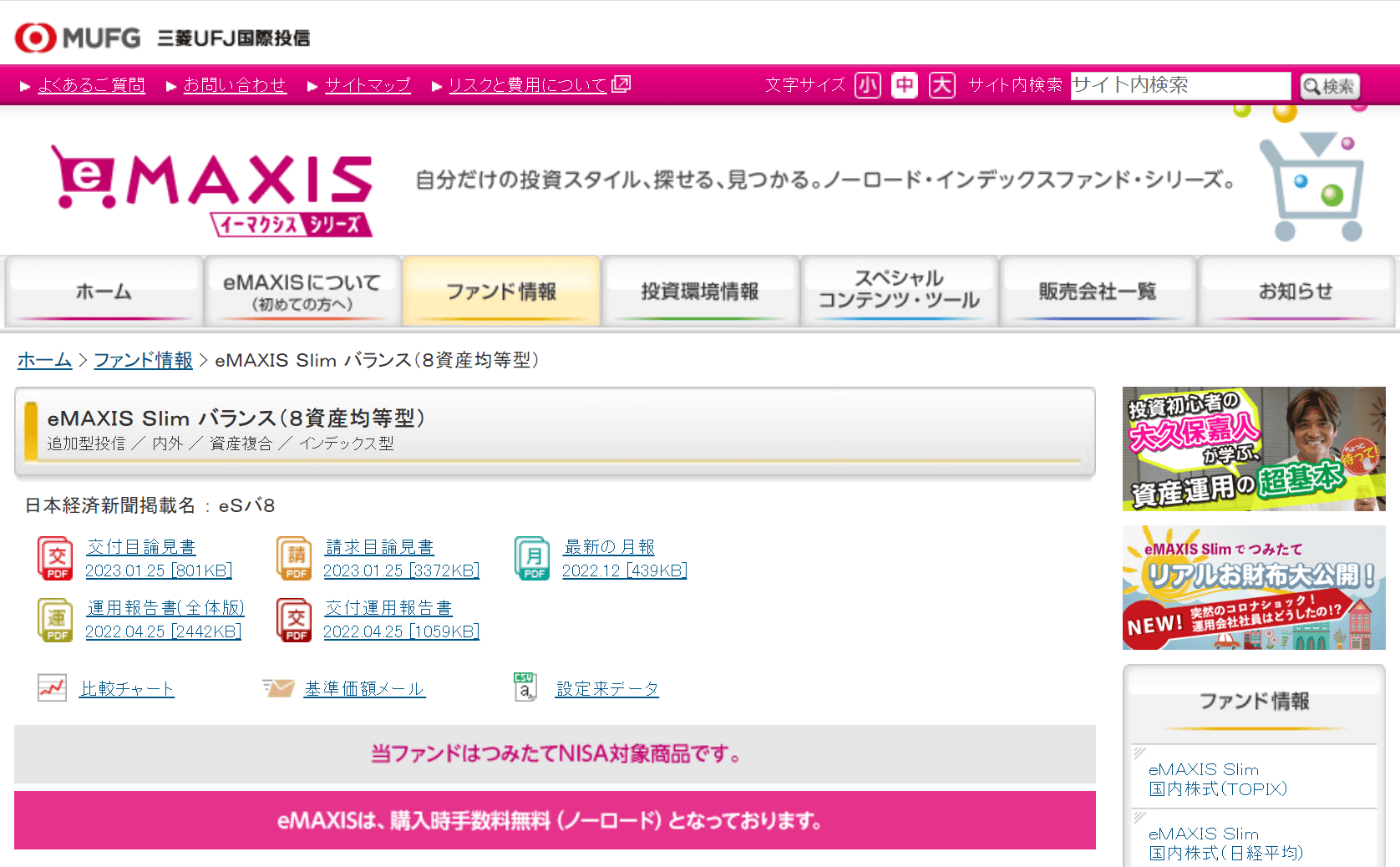Open the ホーム navigation tab
The image size is (1400, 867).
(x=104, y=292)
